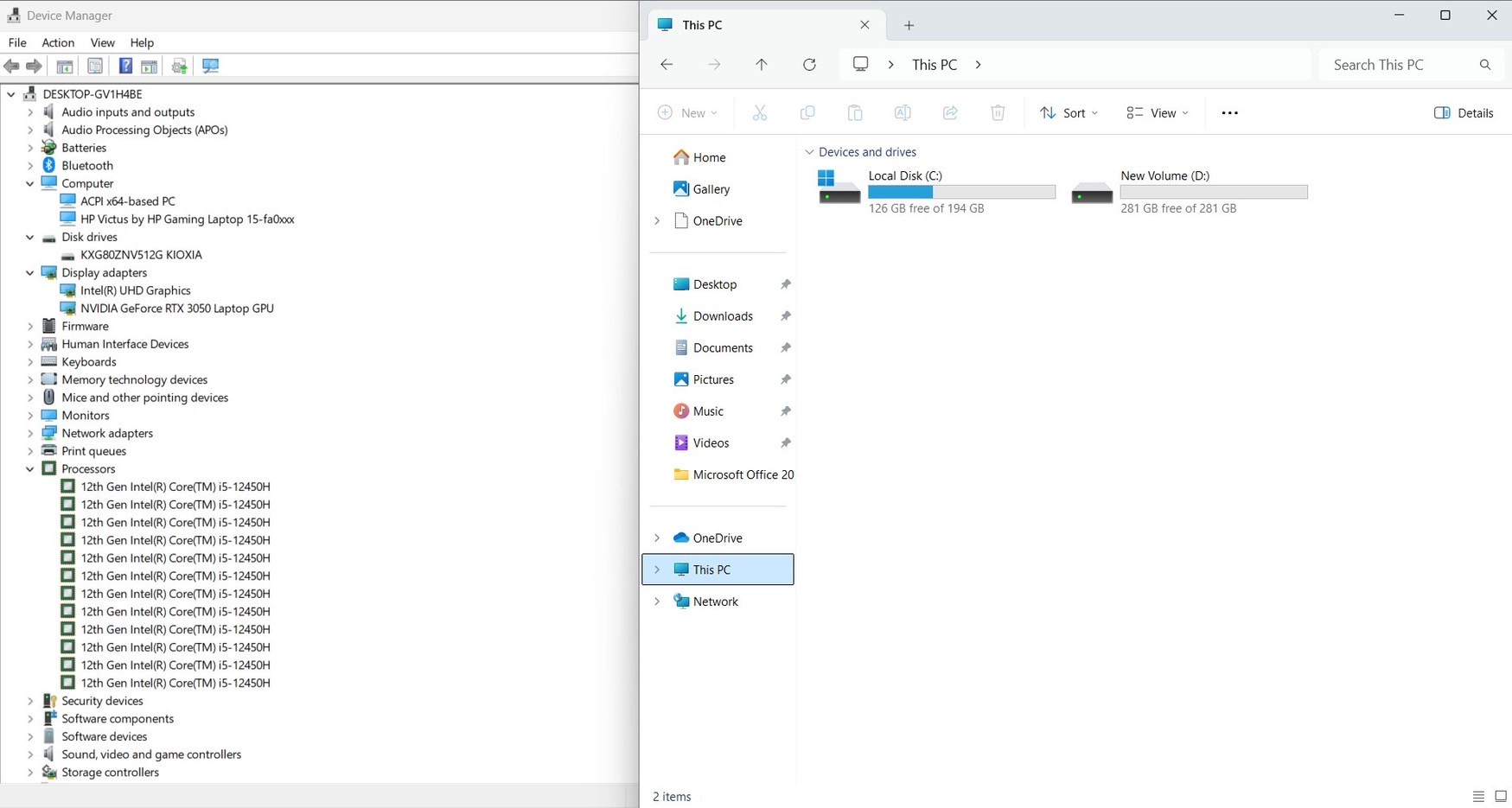Click the Local Disk (C:) usage bar
The image size is (1512, 808).
pos(961,192)
